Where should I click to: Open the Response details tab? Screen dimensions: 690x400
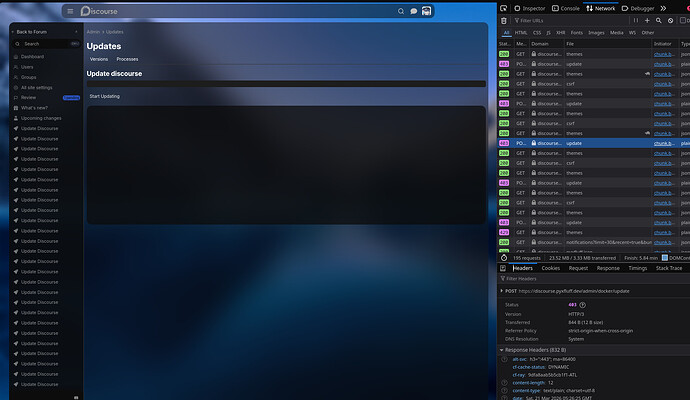click(608, 268)
